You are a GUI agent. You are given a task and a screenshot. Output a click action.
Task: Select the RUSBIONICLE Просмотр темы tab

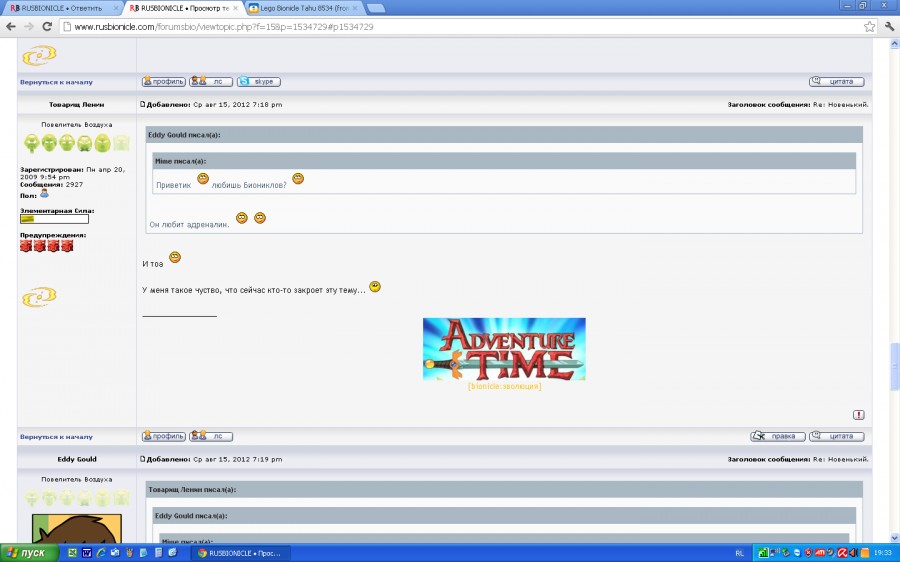[x=184, y=8]
